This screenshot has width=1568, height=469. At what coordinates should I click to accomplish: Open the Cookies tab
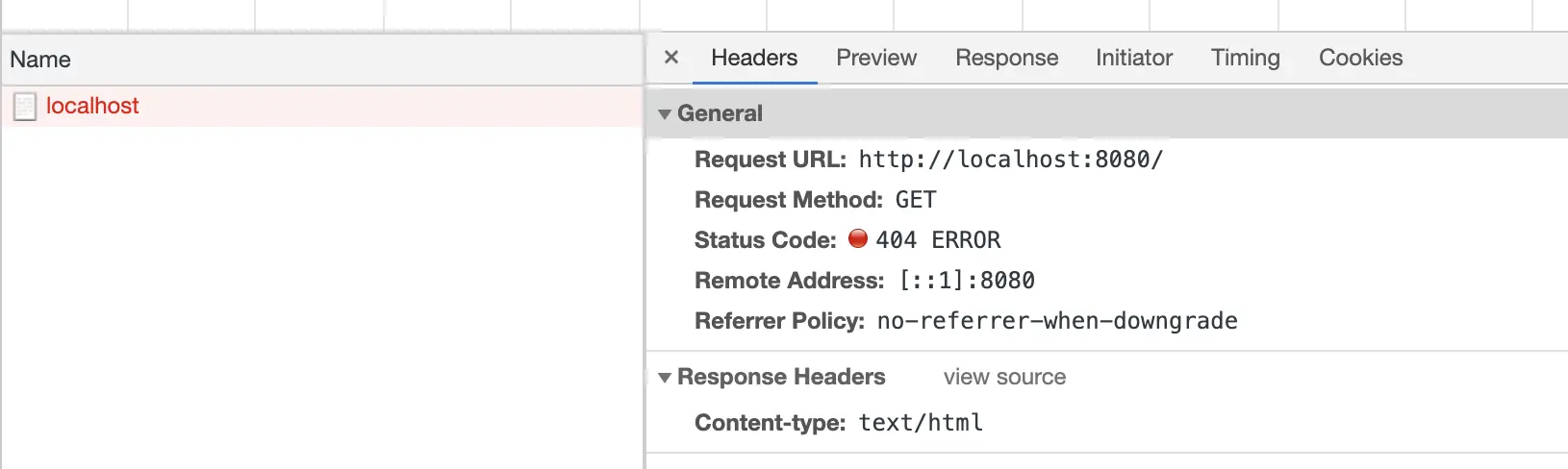point(1360,58)
